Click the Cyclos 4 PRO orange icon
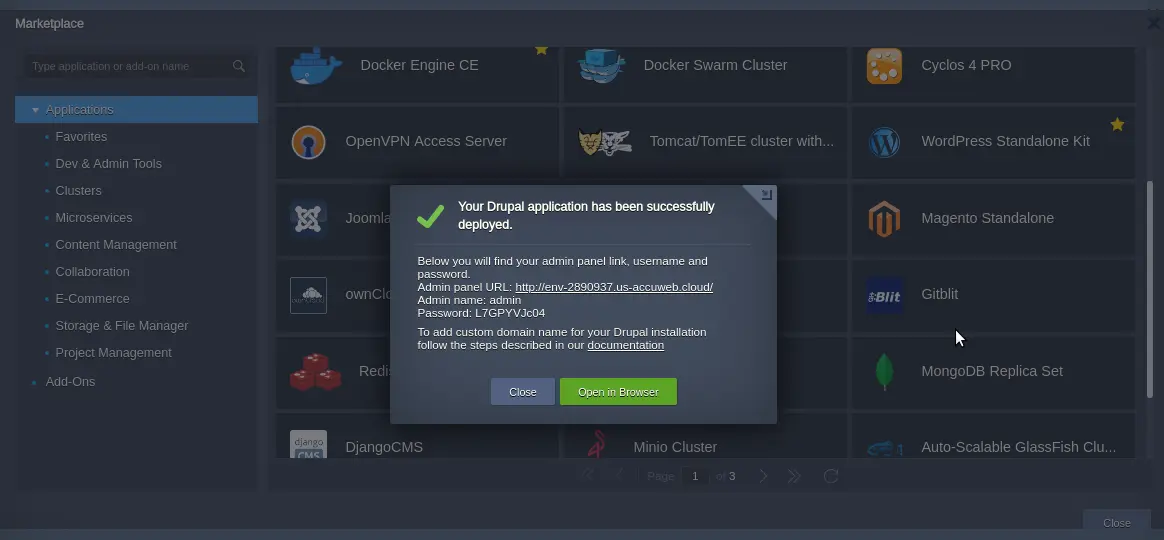Screen dimensions: 1164x540 click(884, 66)
